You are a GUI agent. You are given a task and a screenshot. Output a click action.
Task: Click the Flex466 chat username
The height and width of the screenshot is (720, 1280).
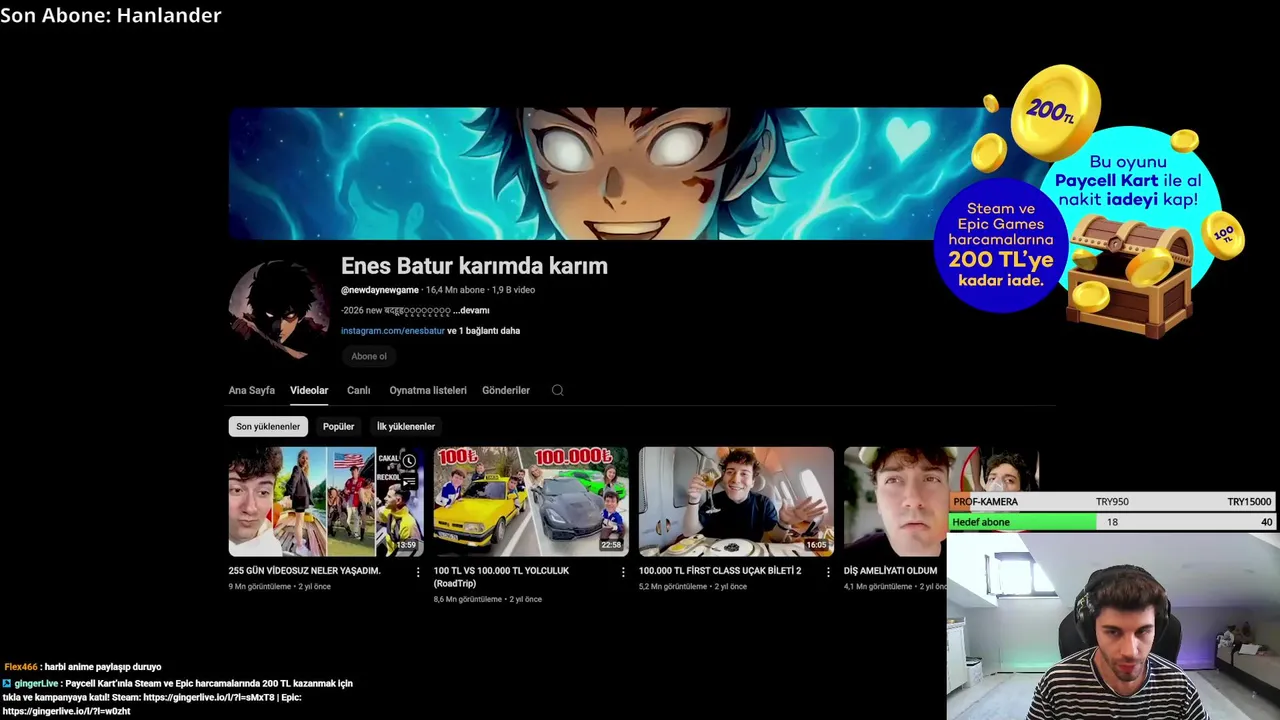pyautogui.click(x=21, y=667)
